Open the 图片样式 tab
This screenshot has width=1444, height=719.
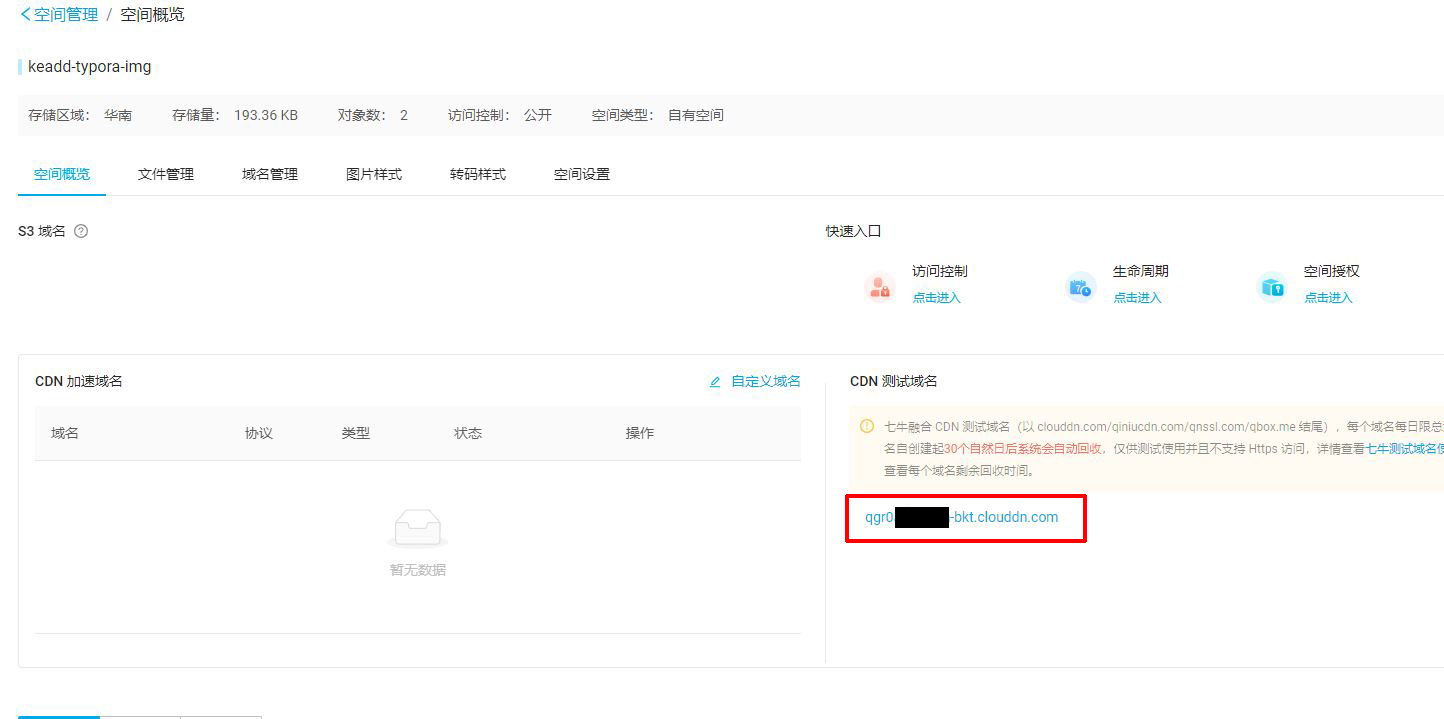pyautogui.click(x=374, y=174)
